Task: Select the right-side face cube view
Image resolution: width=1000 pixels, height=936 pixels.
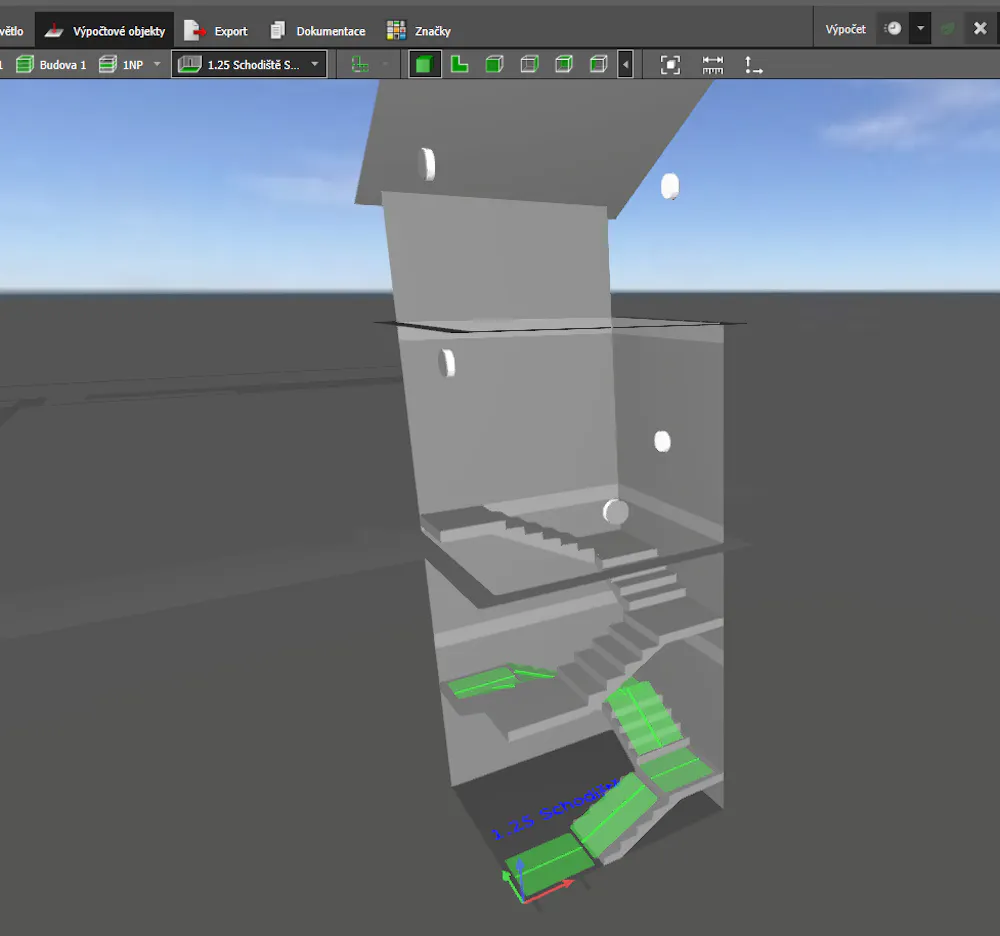Action: [564, 64]
